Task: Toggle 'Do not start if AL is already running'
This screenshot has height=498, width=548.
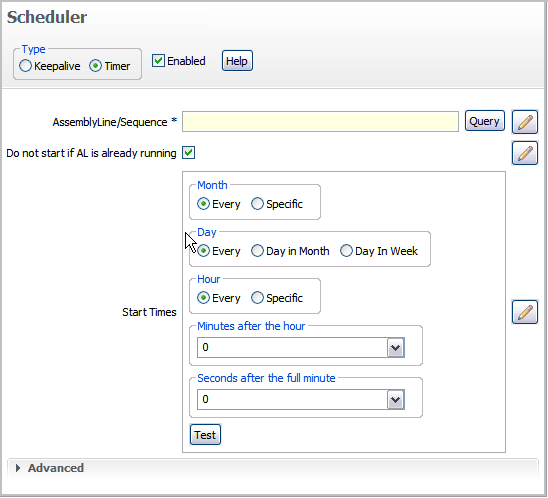Action: (x=188, y=153)
